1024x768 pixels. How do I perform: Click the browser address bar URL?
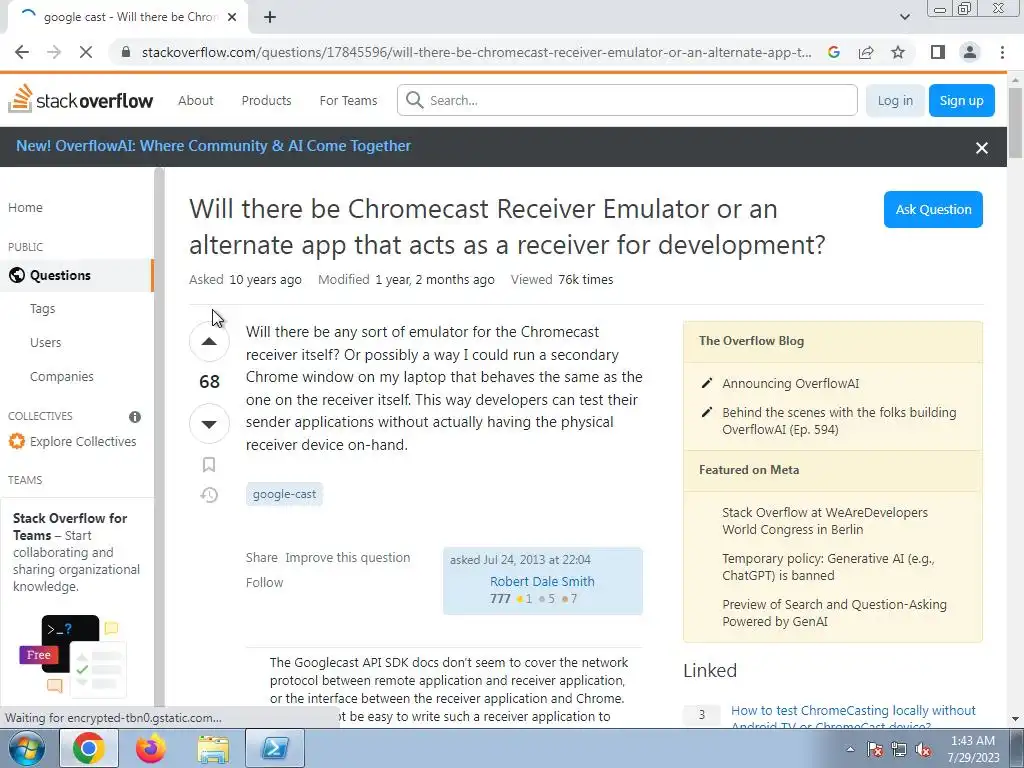(476, 52)
